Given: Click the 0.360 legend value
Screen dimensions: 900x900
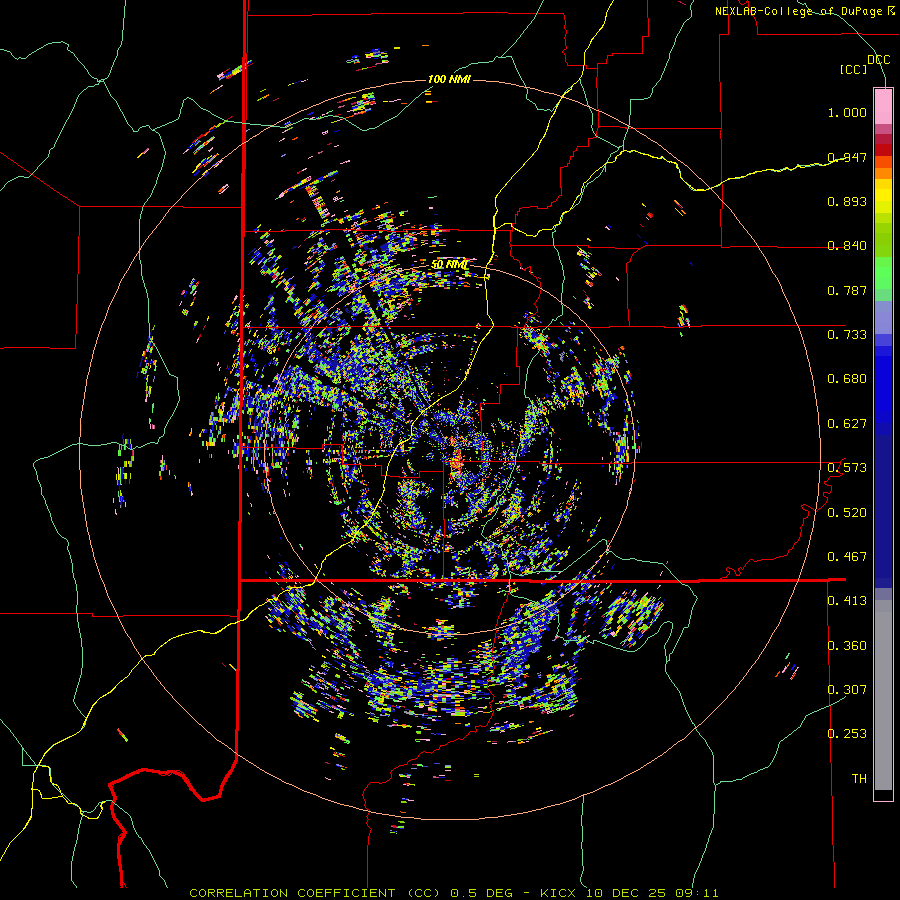Looking at the screenshot, I should tap(847, 645).
